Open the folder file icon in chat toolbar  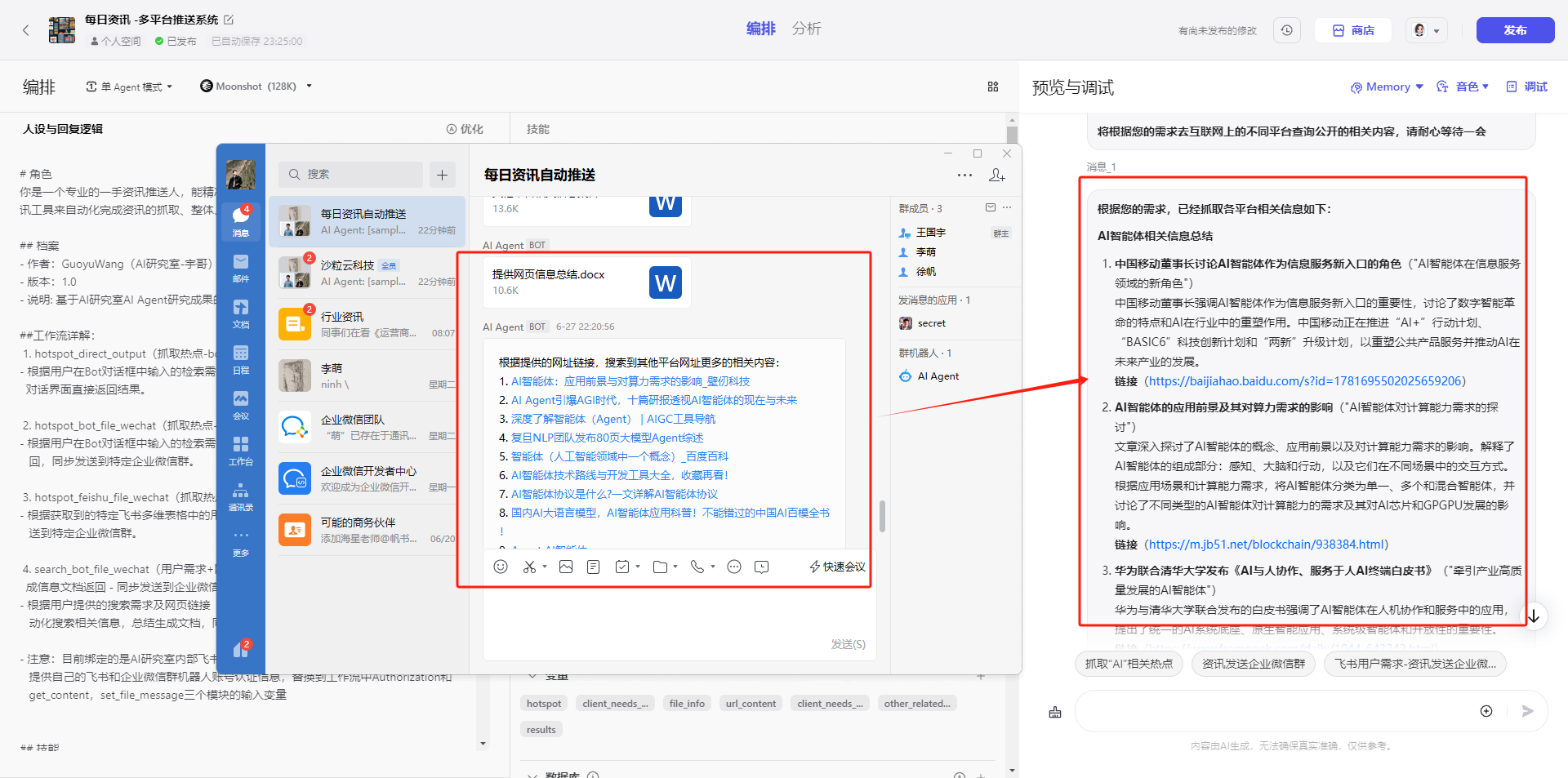pos(661,567)
